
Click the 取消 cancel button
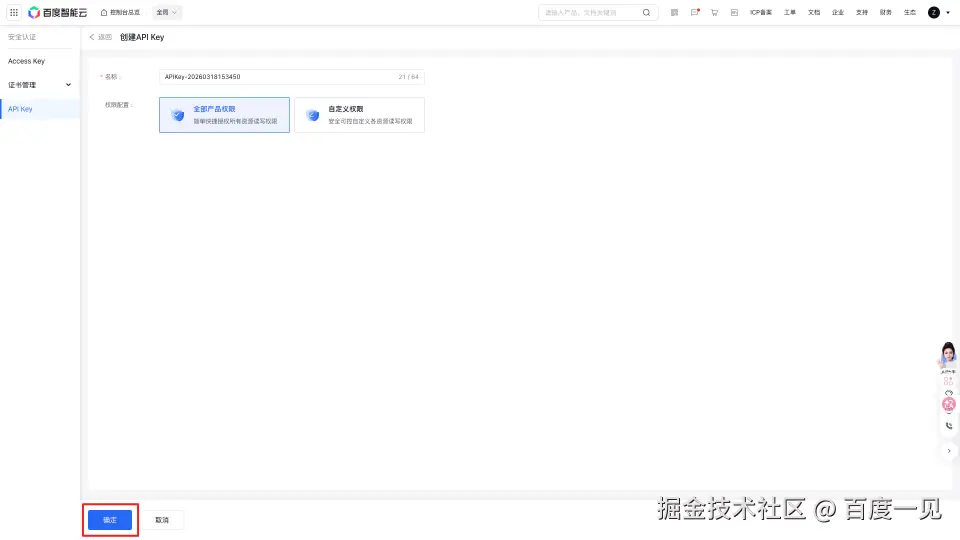click(162, 520)
